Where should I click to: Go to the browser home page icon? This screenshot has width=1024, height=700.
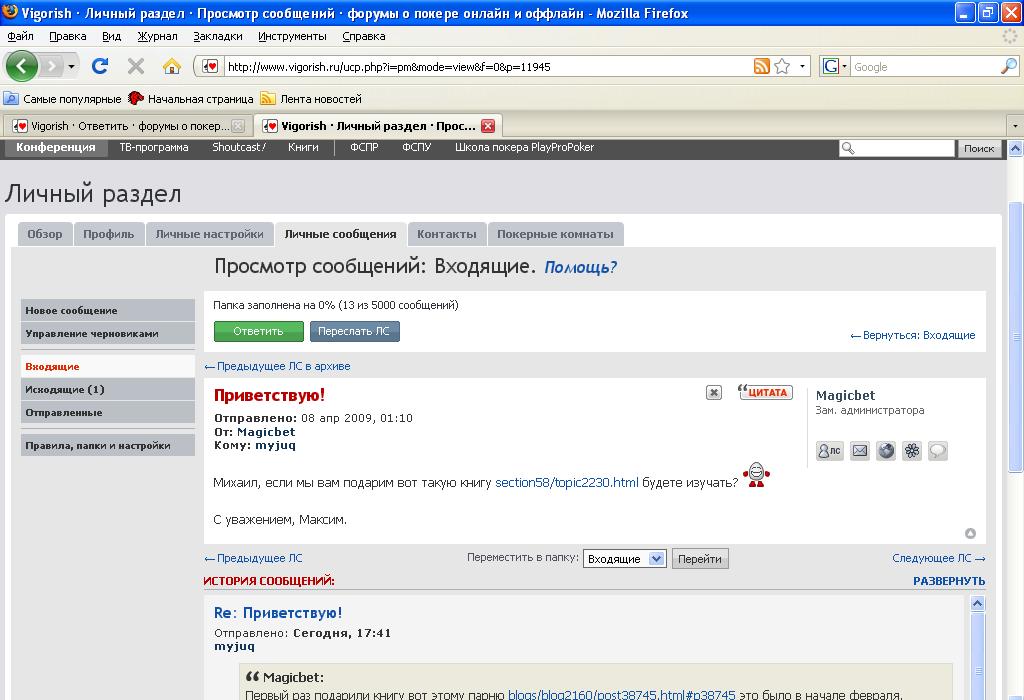(x=172, y=67)
